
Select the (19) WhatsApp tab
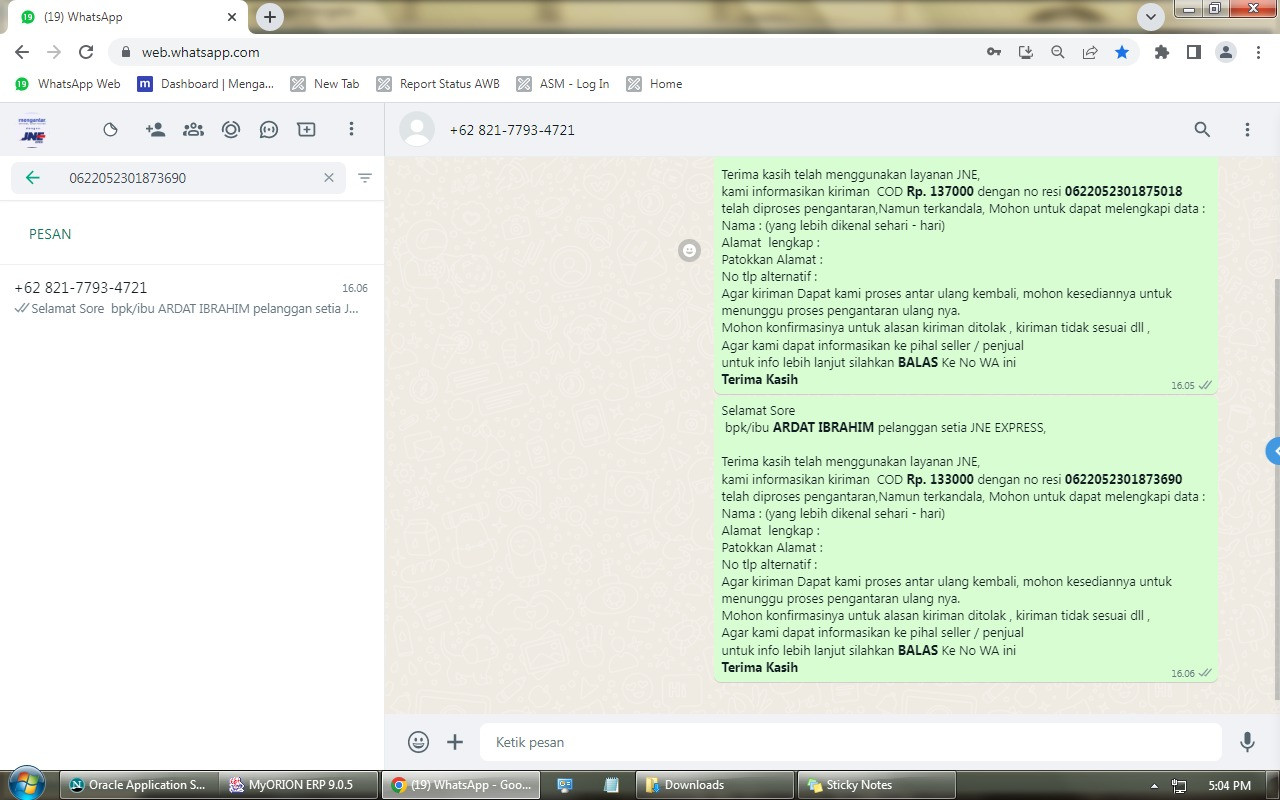(128, 17)
